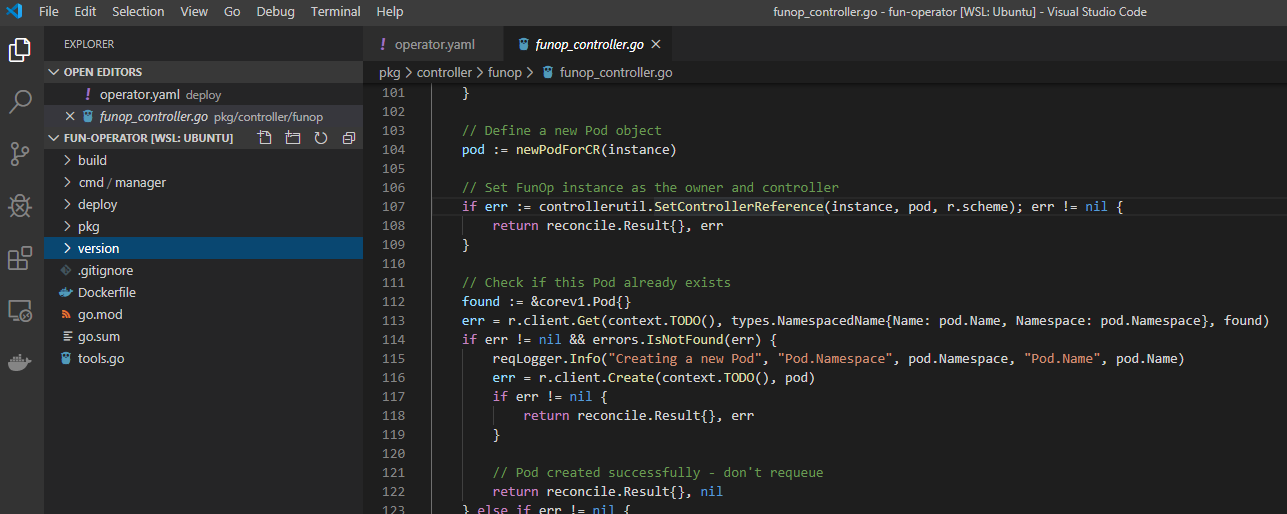Open the Extensions view icon
1287x514 pixels.
20,259
